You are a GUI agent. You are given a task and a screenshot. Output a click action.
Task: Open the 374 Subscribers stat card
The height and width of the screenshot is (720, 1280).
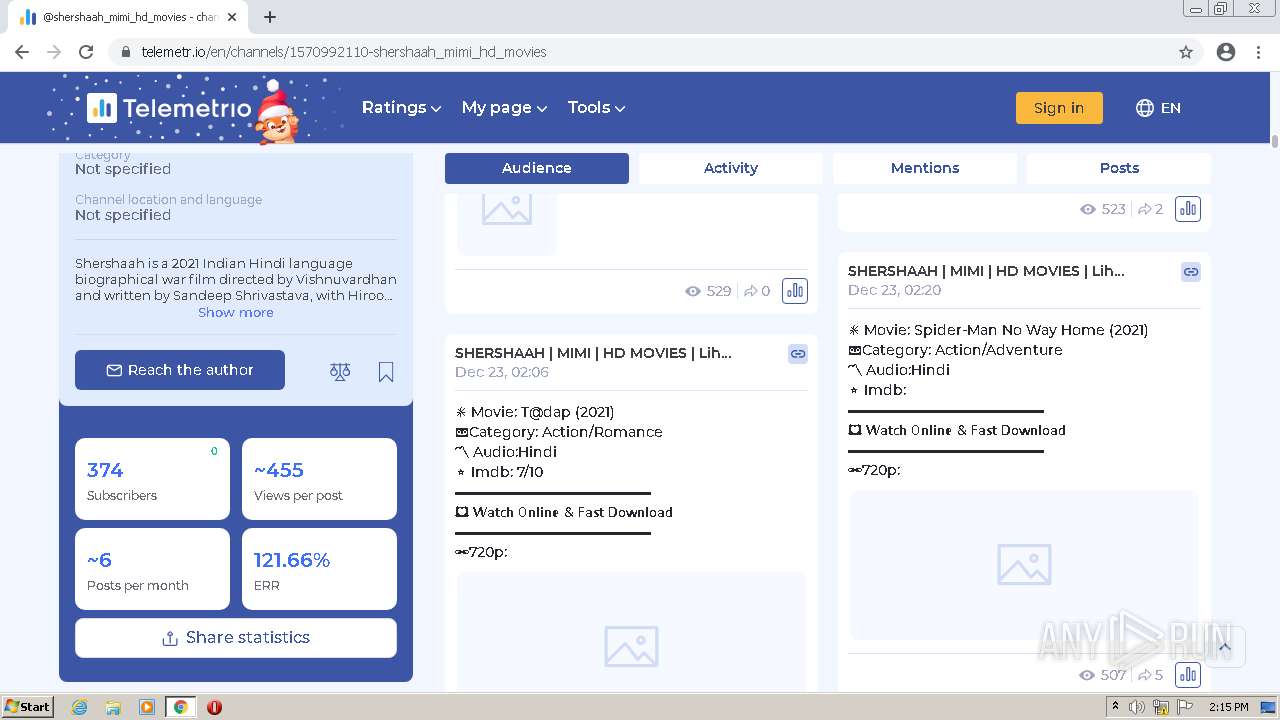tap(152, 479)
